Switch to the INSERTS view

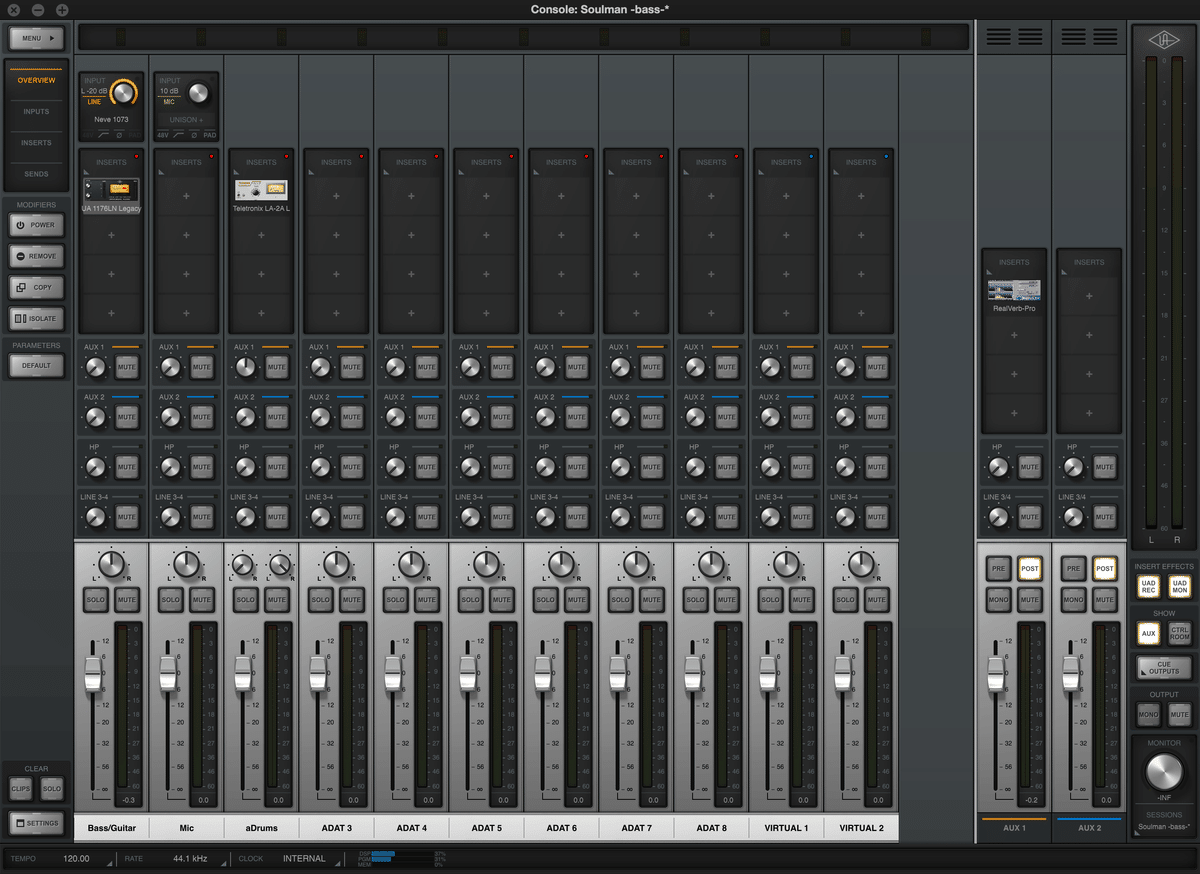coord(37,143)
